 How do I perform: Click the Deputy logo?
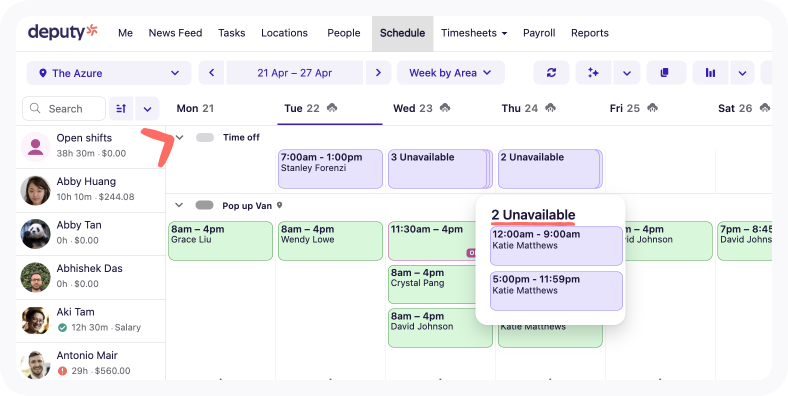(62, 32)
